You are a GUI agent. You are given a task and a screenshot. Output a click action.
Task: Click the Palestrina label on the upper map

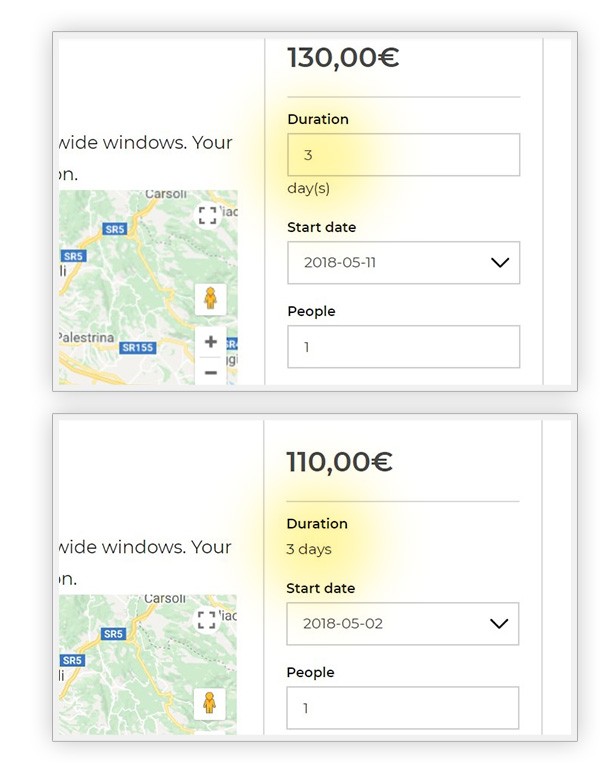pyautogui.click(x=86, y=338)
